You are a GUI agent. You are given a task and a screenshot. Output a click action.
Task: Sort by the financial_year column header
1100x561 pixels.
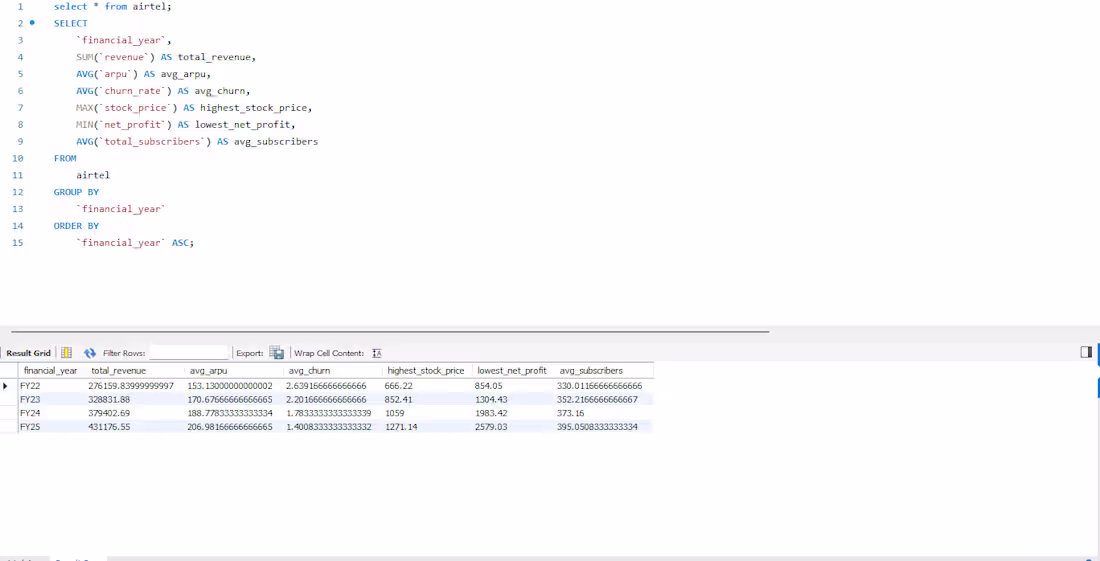tap(51, 370)
